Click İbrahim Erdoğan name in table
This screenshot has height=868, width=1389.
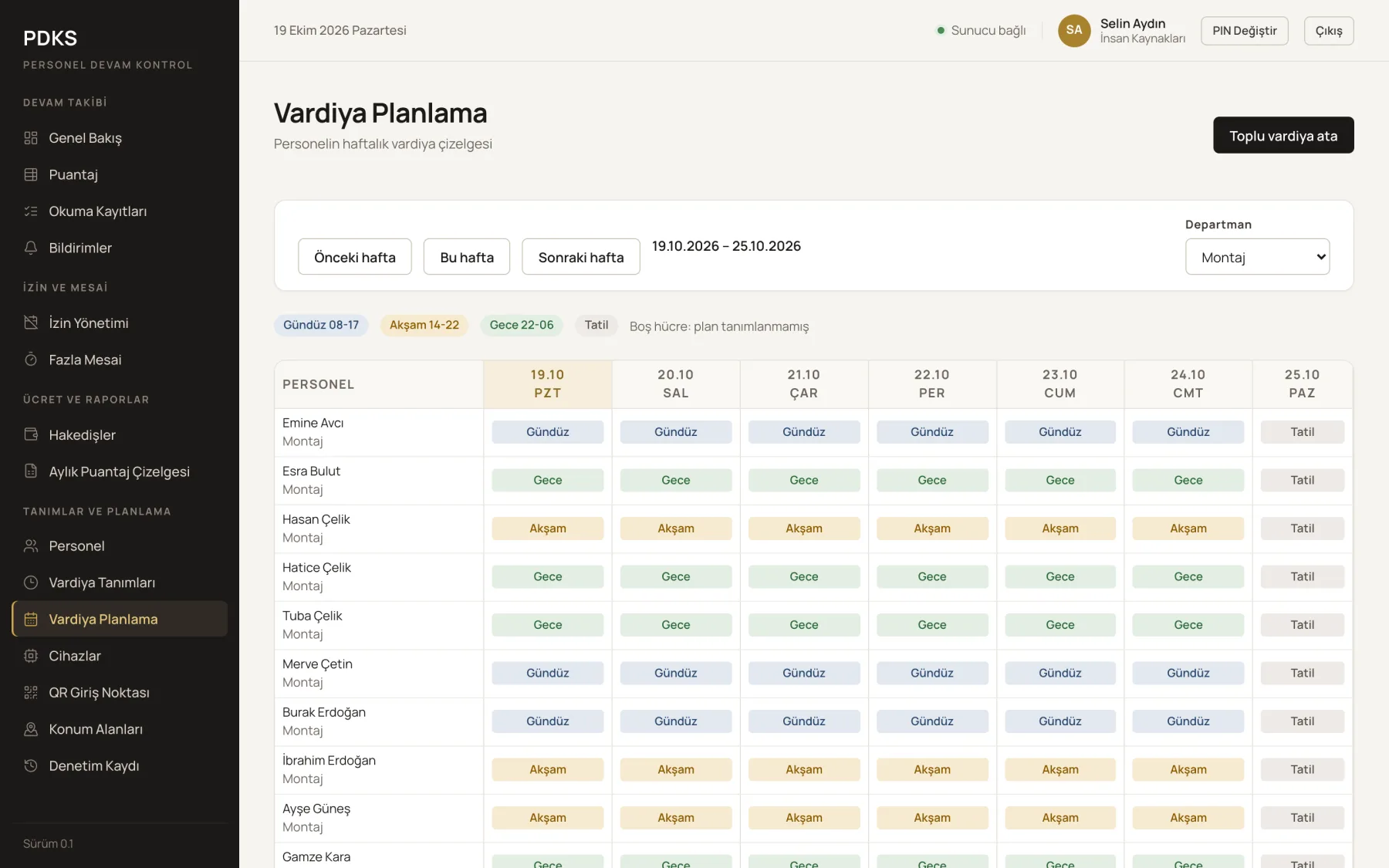tap(329, 761)
